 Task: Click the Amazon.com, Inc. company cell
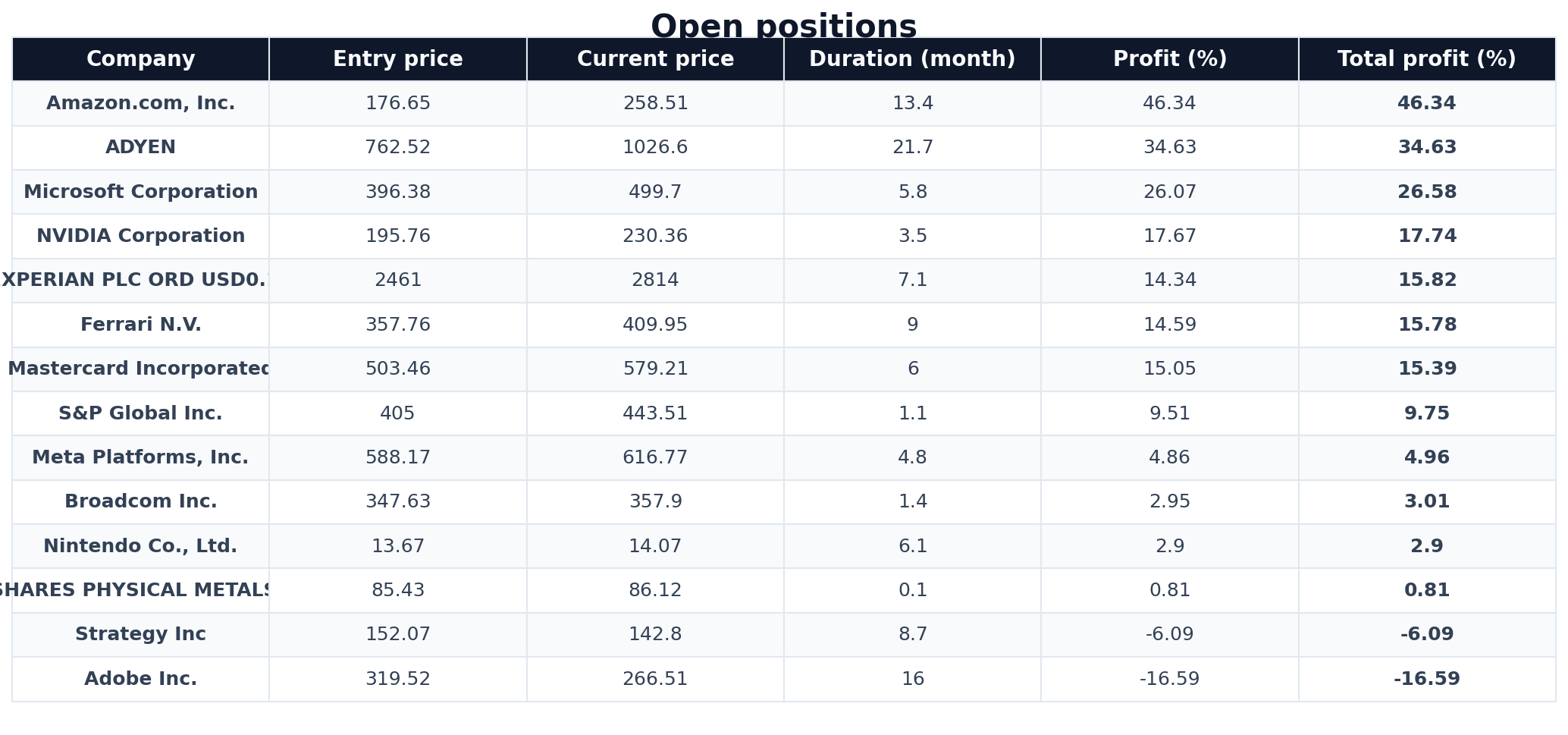[140, 103]
